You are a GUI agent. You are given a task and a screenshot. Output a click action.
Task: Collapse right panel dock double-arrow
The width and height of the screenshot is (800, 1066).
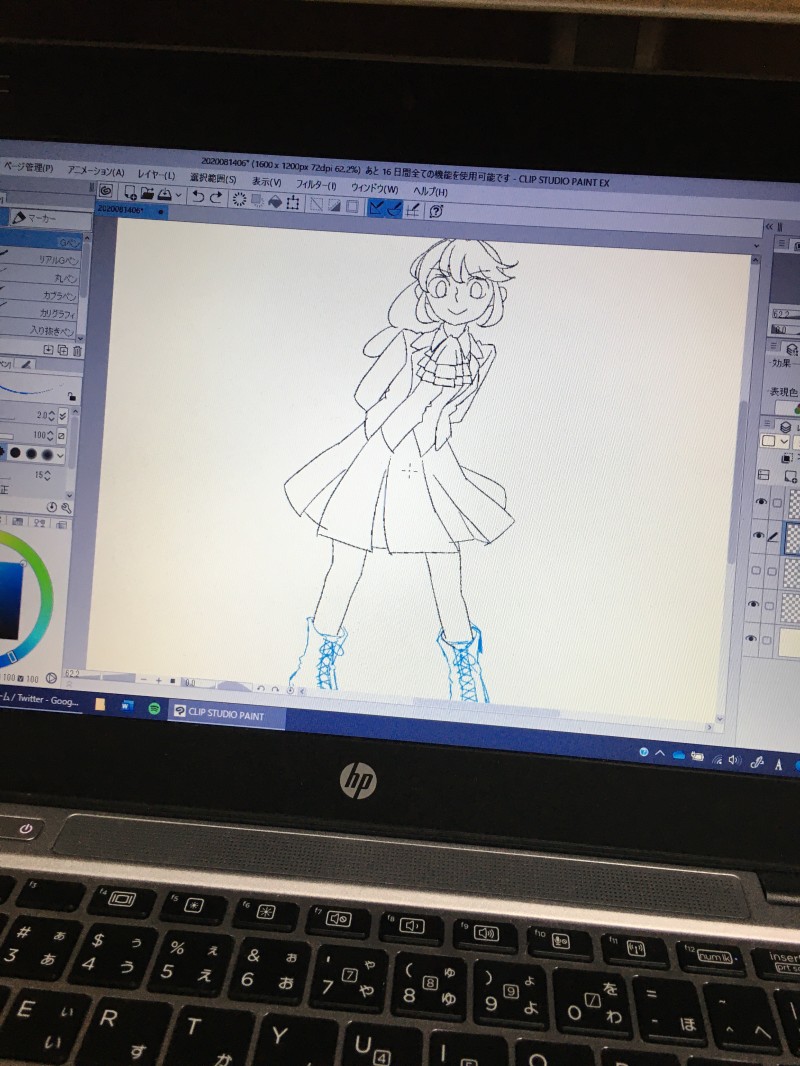769,226
